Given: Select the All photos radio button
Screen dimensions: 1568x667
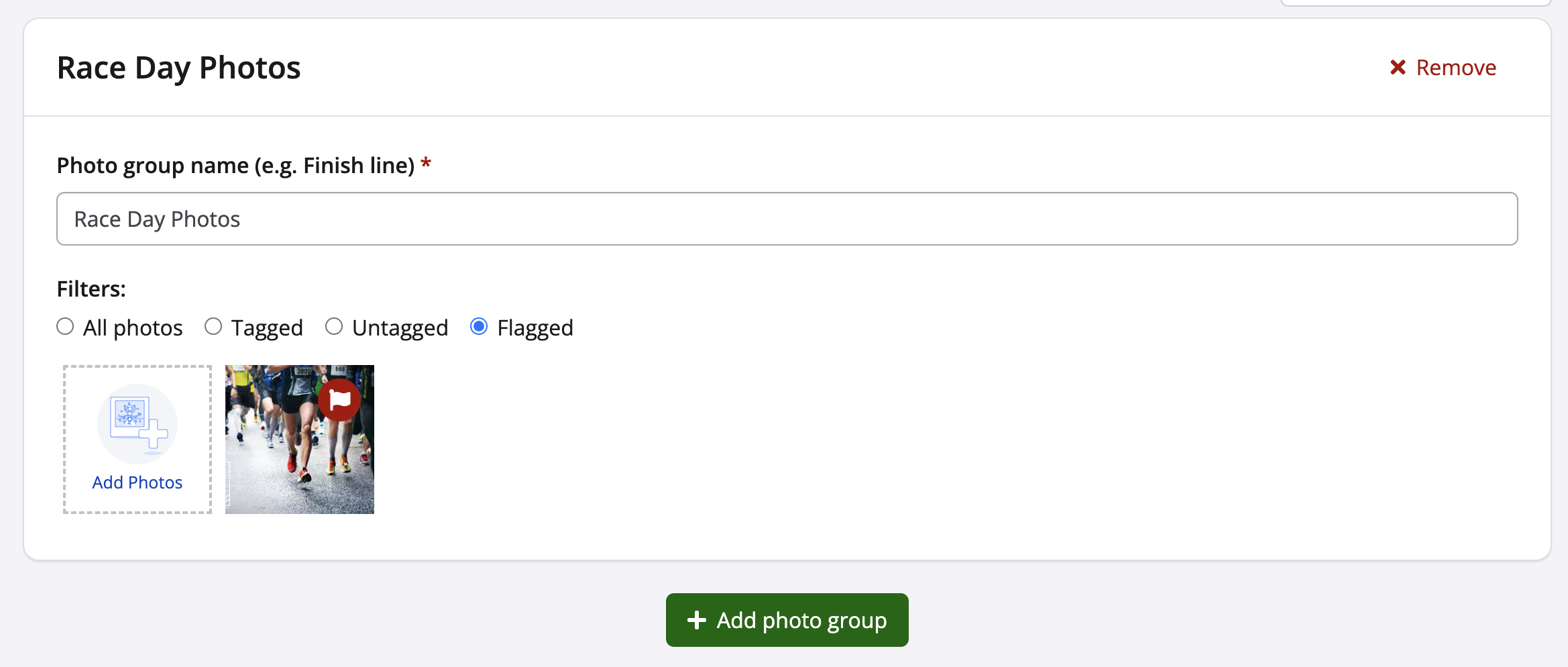Looking at the screenshot, I should [x=65, y=327].
